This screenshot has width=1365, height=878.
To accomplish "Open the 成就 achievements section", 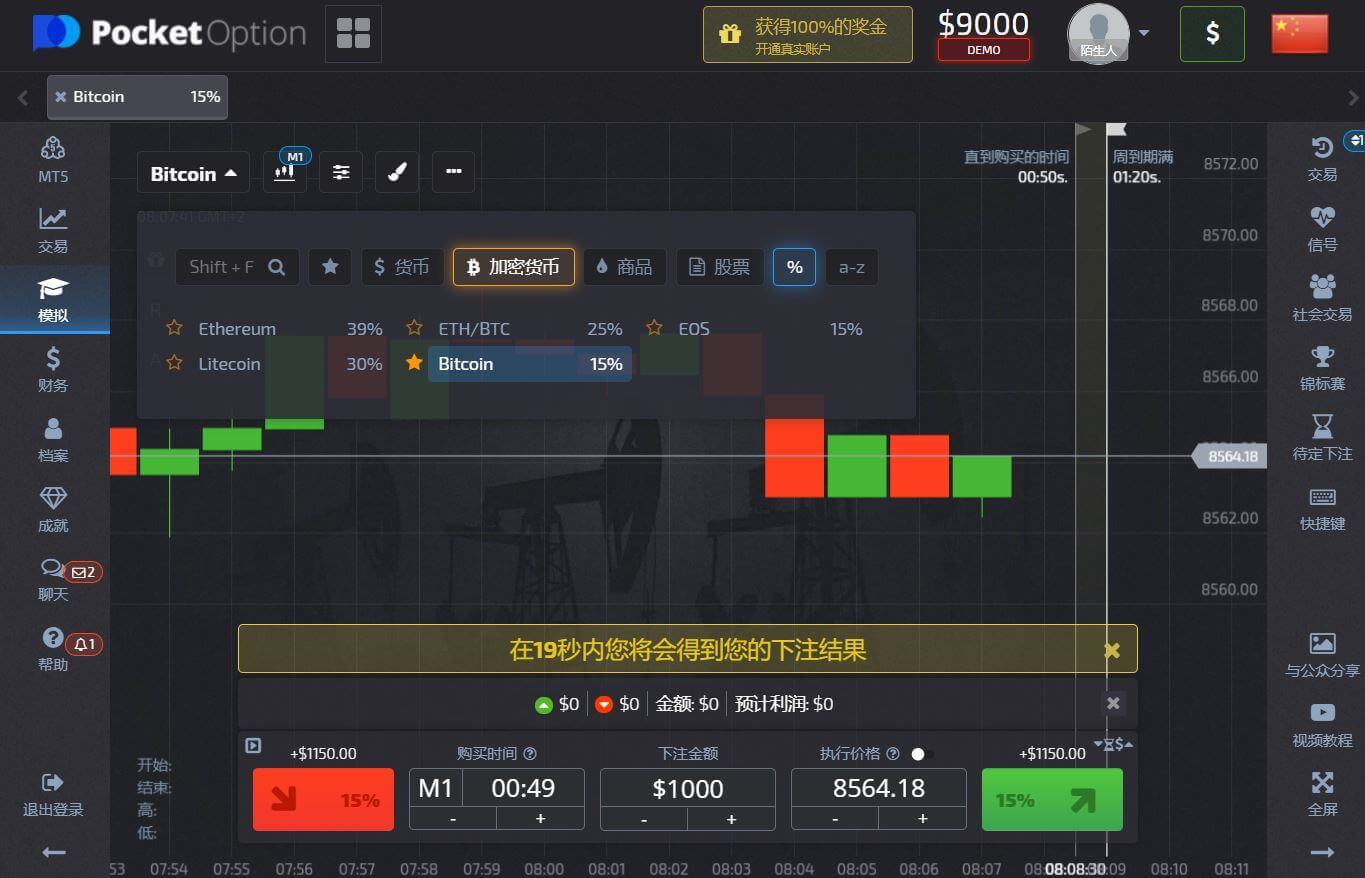I will 53,509.
